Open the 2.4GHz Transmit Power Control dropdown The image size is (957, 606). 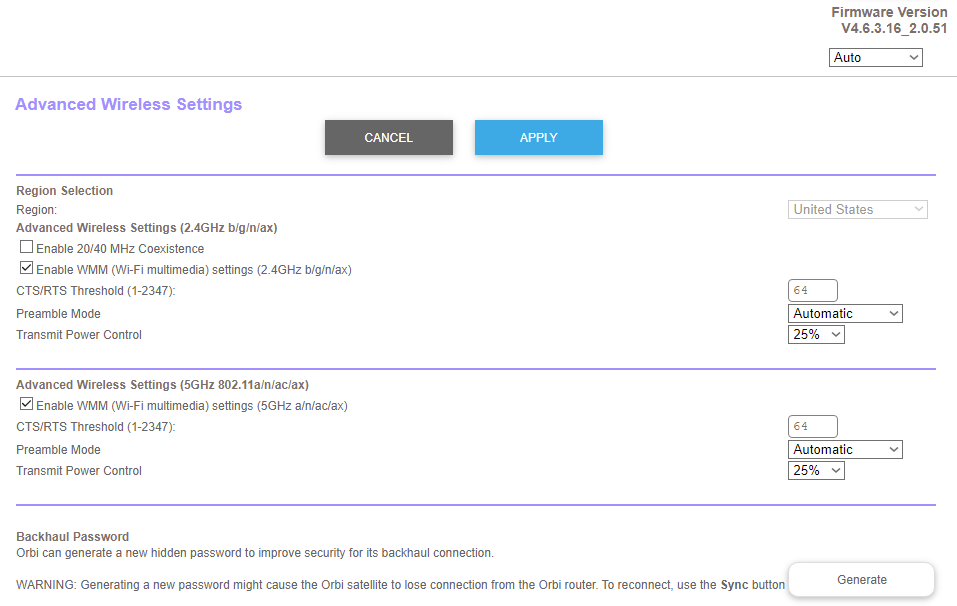point(816,335)
